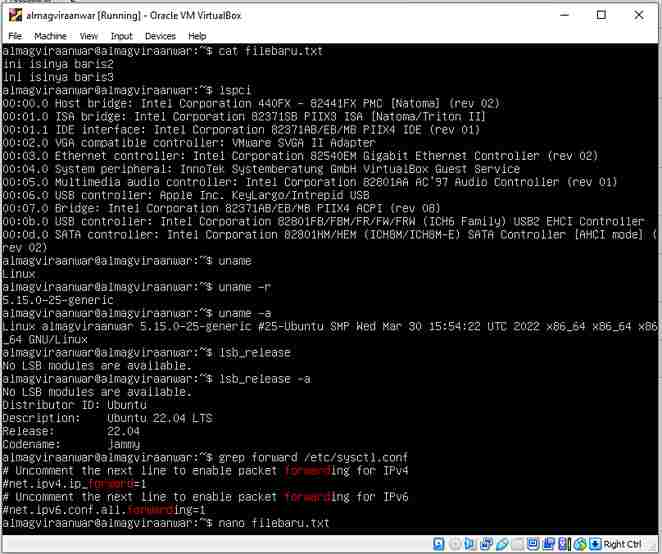Click the 'ini isinya baris3' output line
Image resolution: width=662 pixels, height=554 pixels.
click(58, 77)
